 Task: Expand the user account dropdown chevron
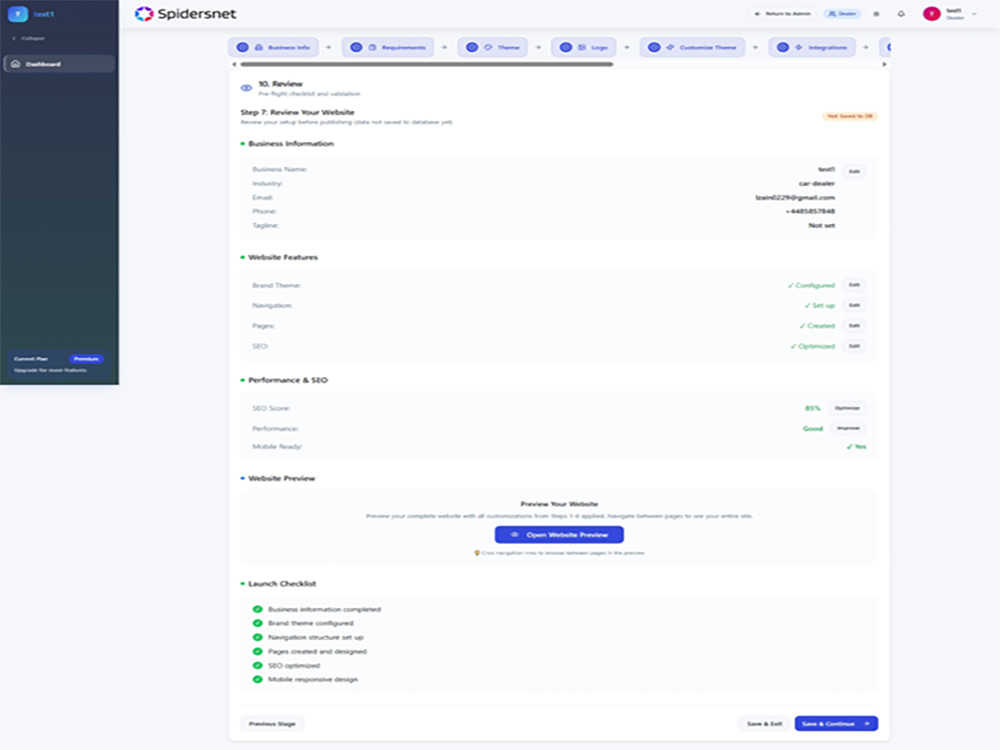click(974, 13)
